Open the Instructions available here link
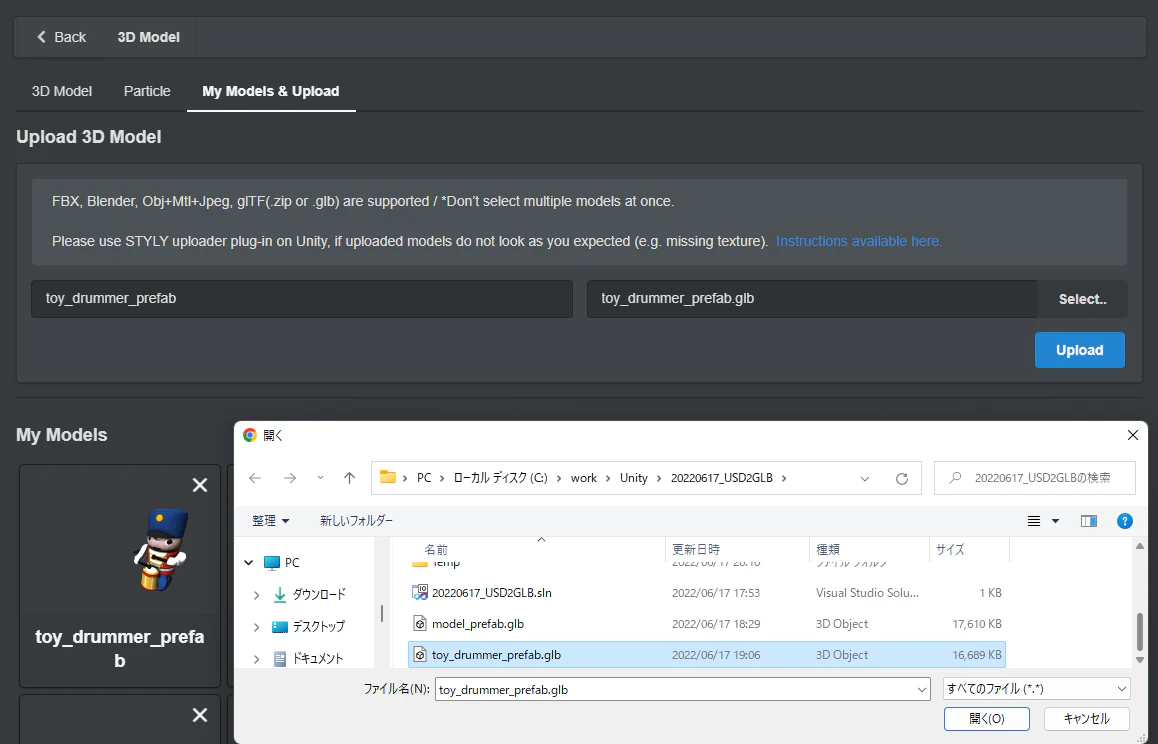This screenshot has width=1158, height=744. pyautogui.click(x=859, y=242)
